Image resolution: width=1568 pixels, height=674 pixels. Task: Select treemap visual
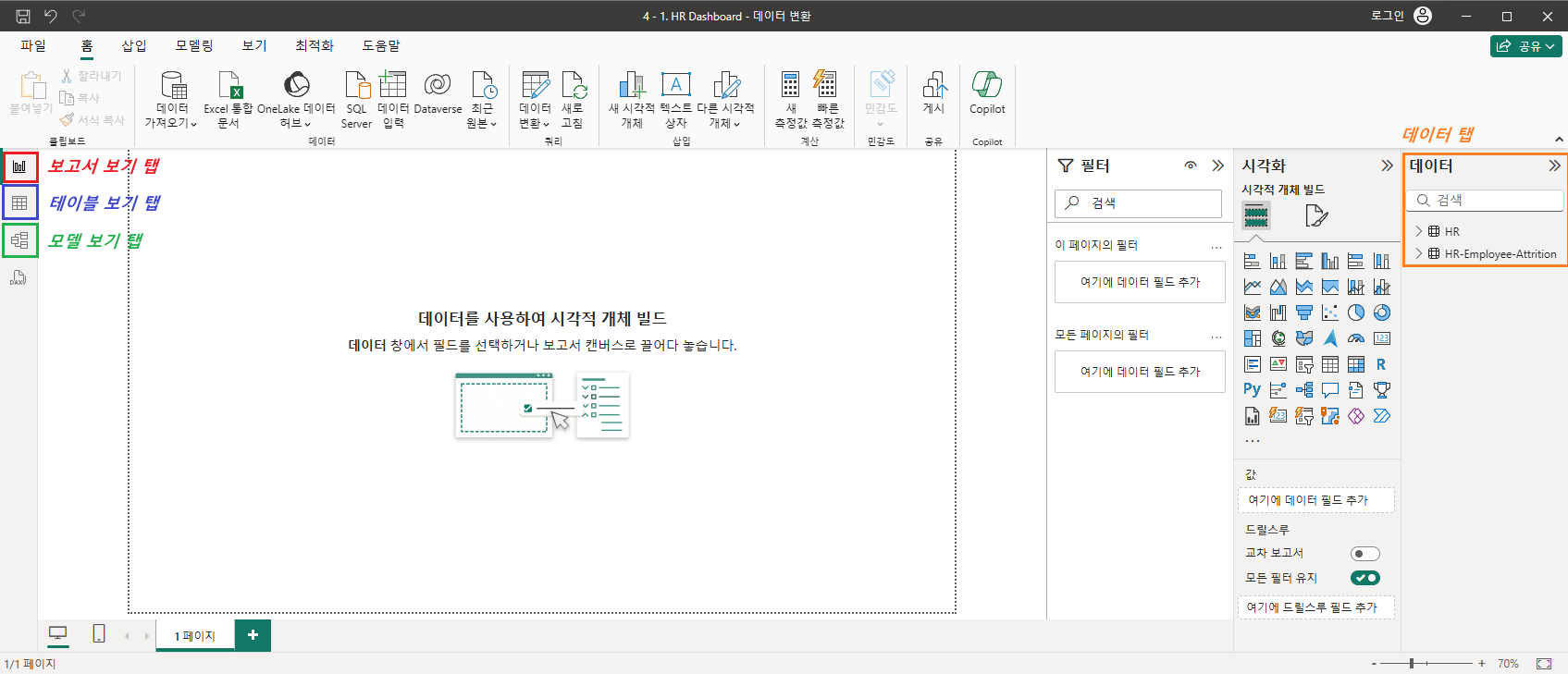pos(1253,338)
